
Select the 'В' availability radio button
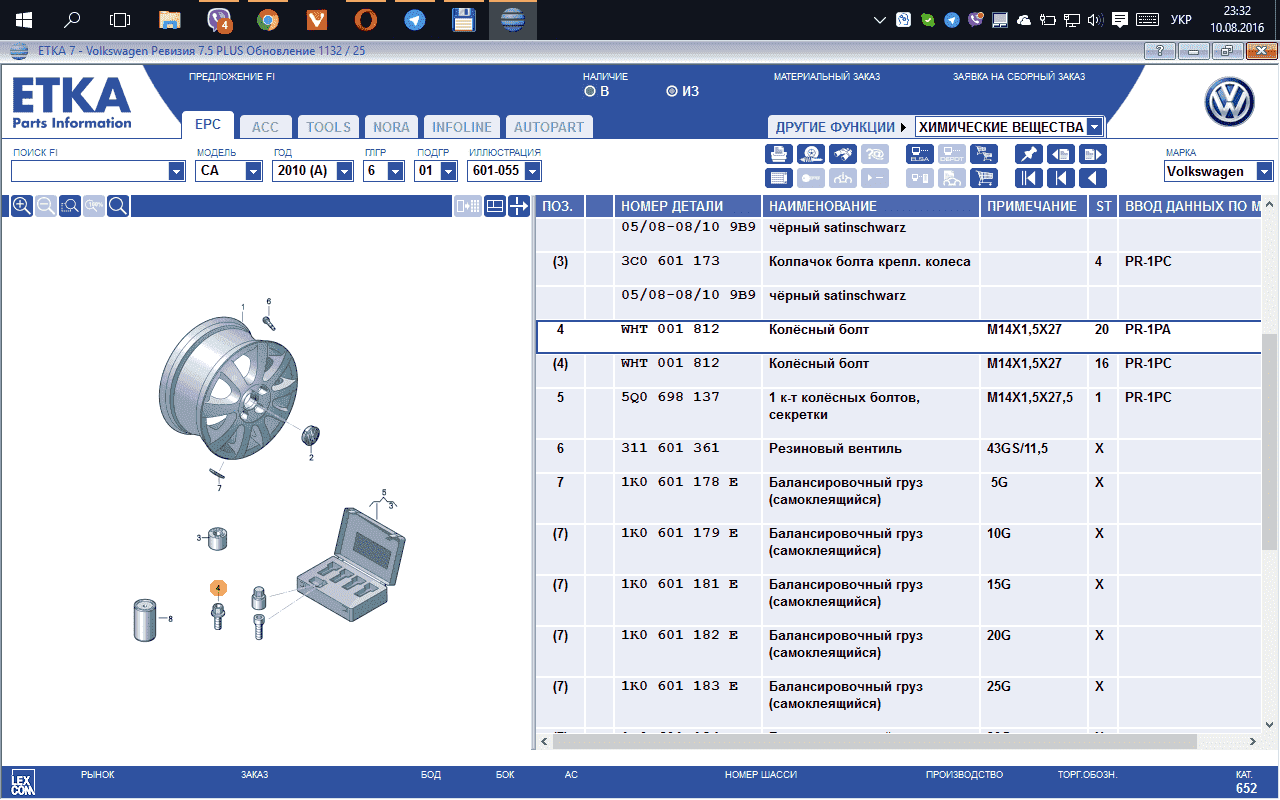point(590,91)
